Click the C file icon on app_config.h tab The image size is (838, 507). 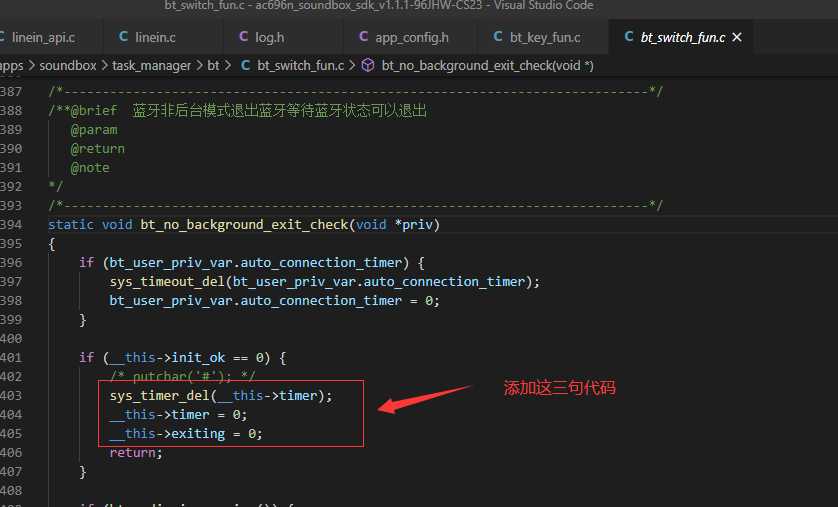pos(363,36)
